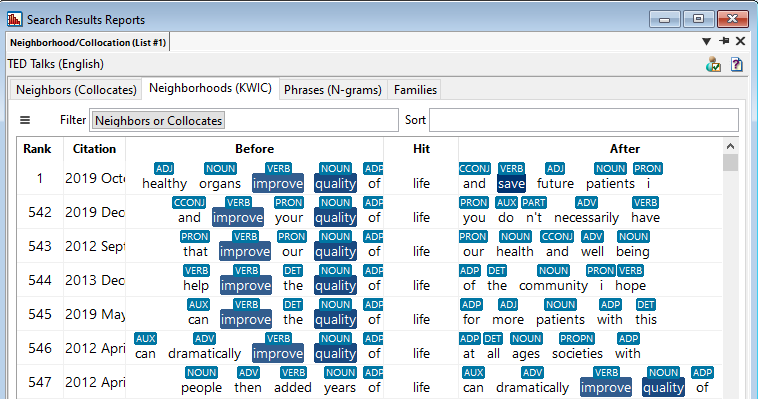The image size is (758, 399).
Task: Minimize the Search Results Reports window
Action: (x=664, y=19)
